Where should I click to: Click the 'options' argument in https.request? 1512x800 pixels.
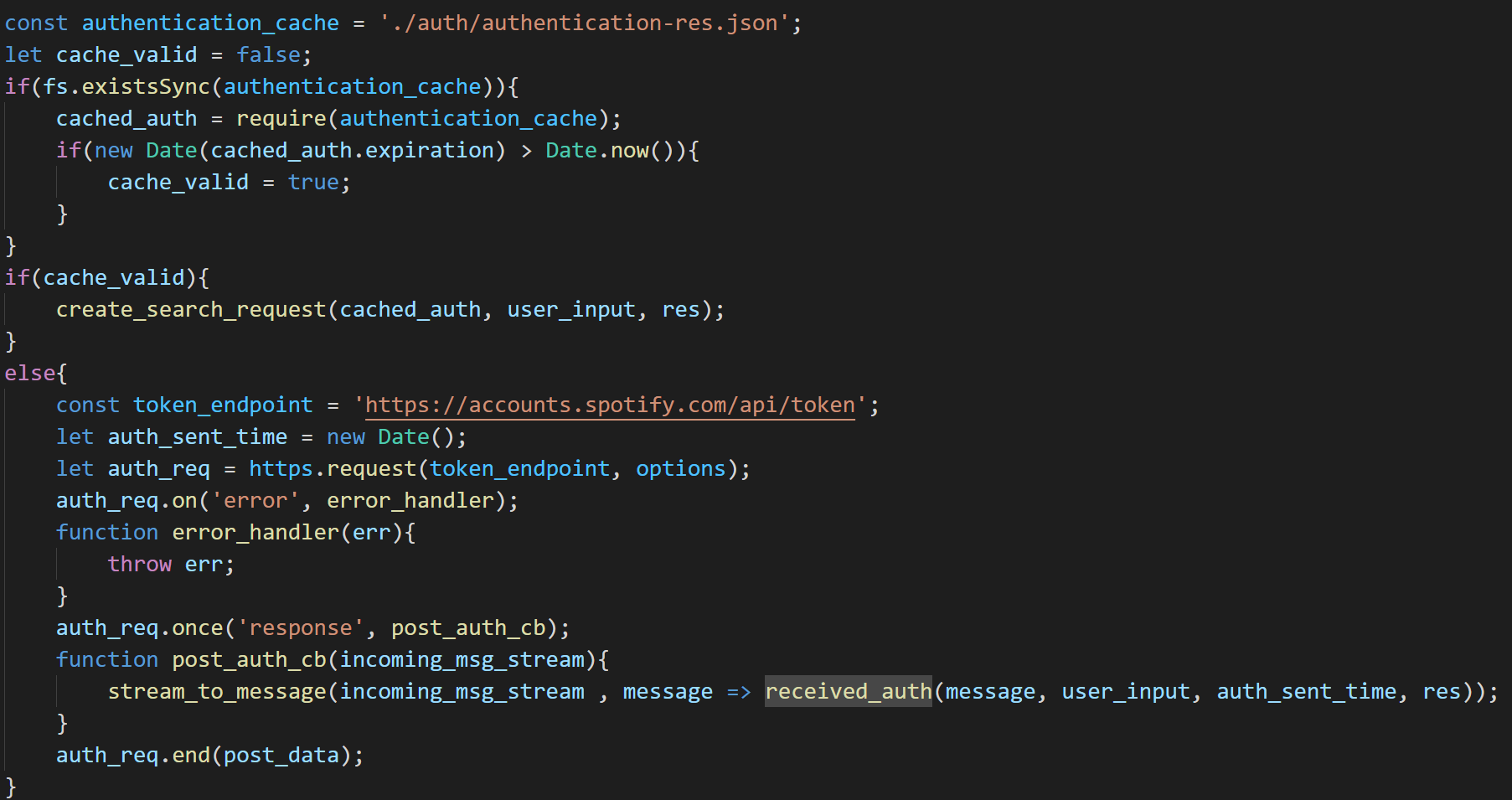click(680, 469)
